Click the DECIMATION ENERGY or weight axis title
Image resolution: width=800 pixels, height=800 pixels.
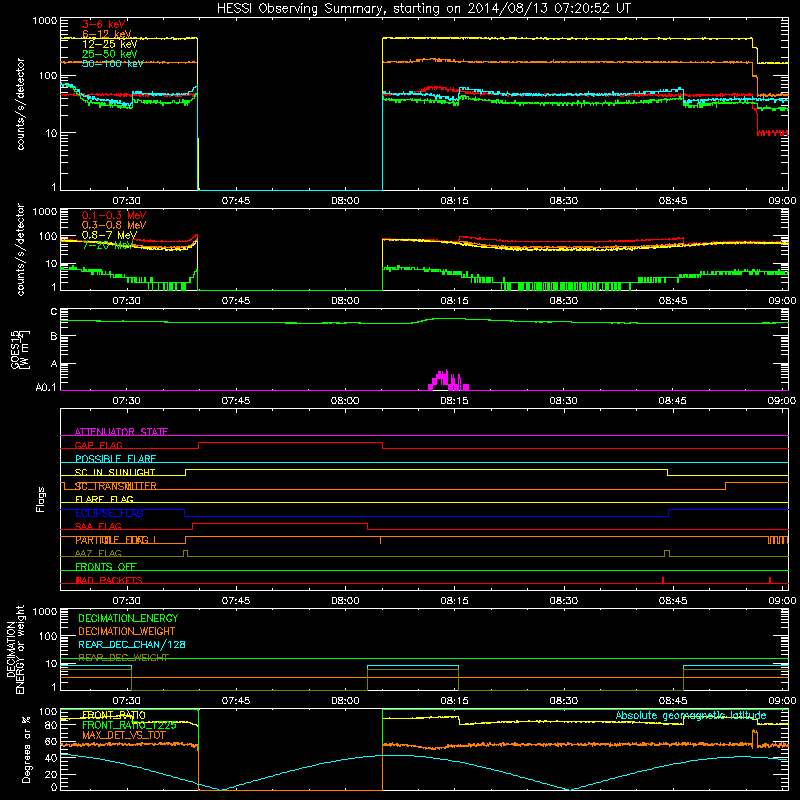(15, 649)
